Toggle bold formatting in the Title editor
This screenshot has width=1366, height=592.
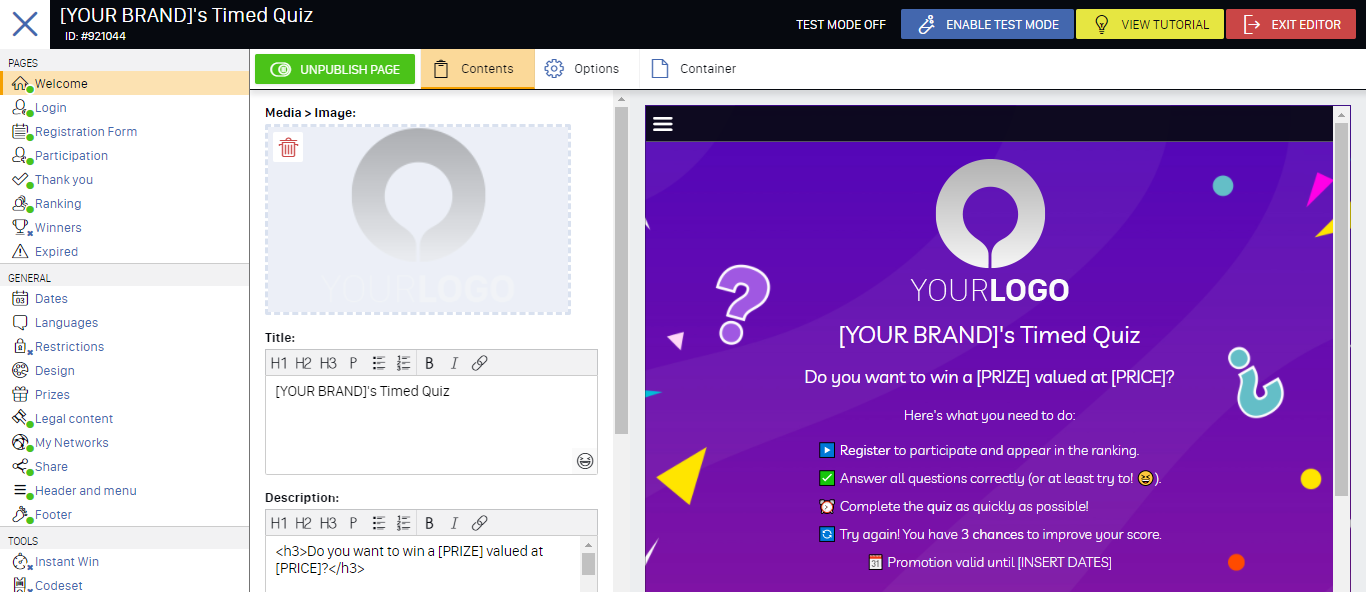click(x=429, y=363)
